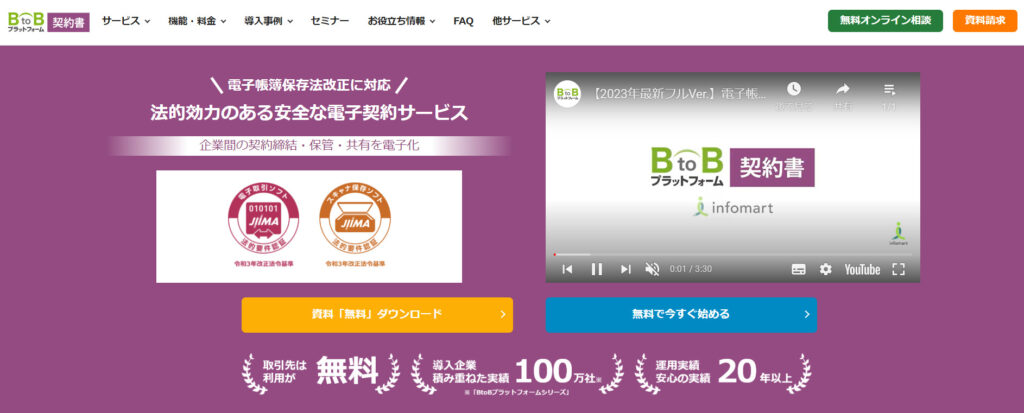Open video settings gear
The image size is (1024, 413).
825,269
